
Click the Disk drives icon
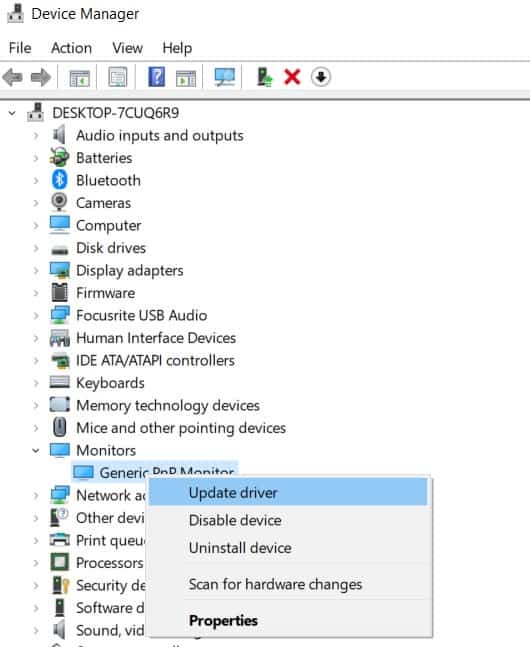click(59, 249)
